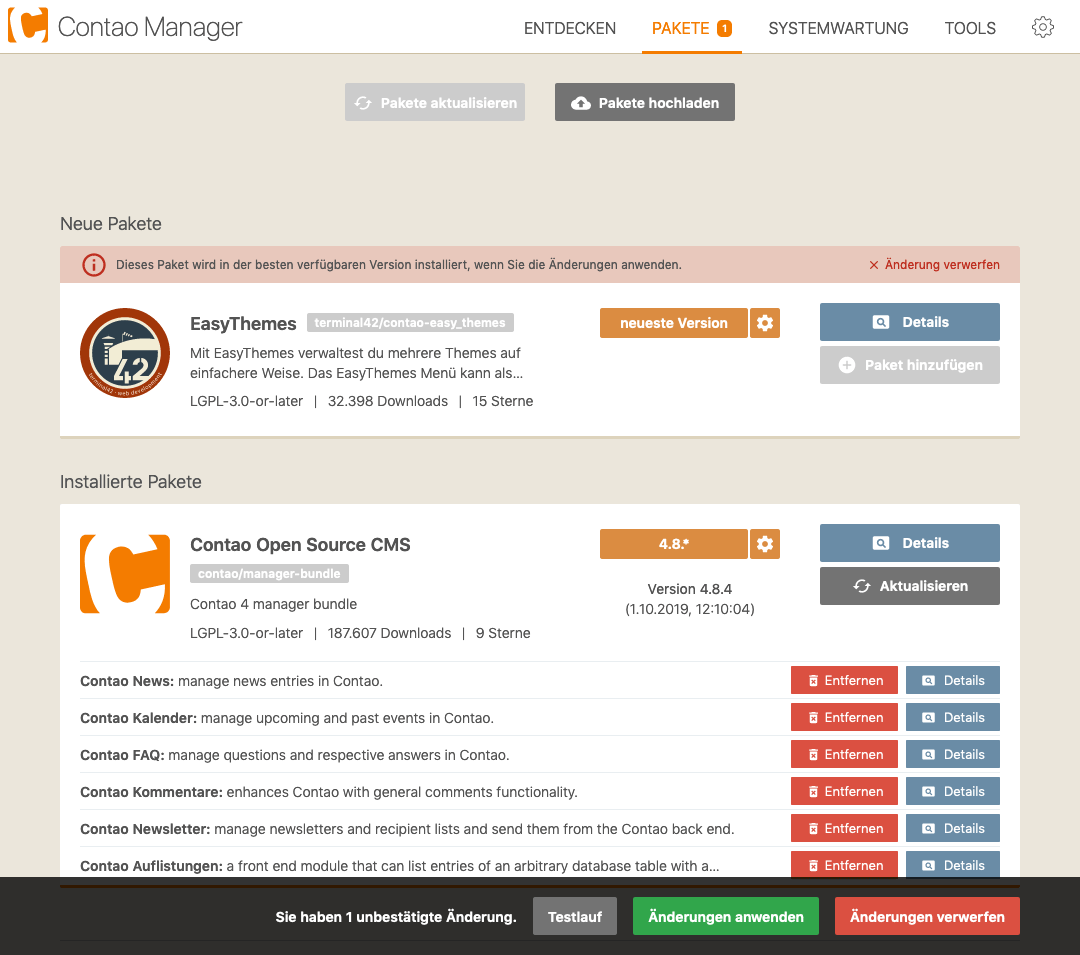Screen dimensions: 1080x955
Task: Open the Tools menu
Action: (970, 28)
